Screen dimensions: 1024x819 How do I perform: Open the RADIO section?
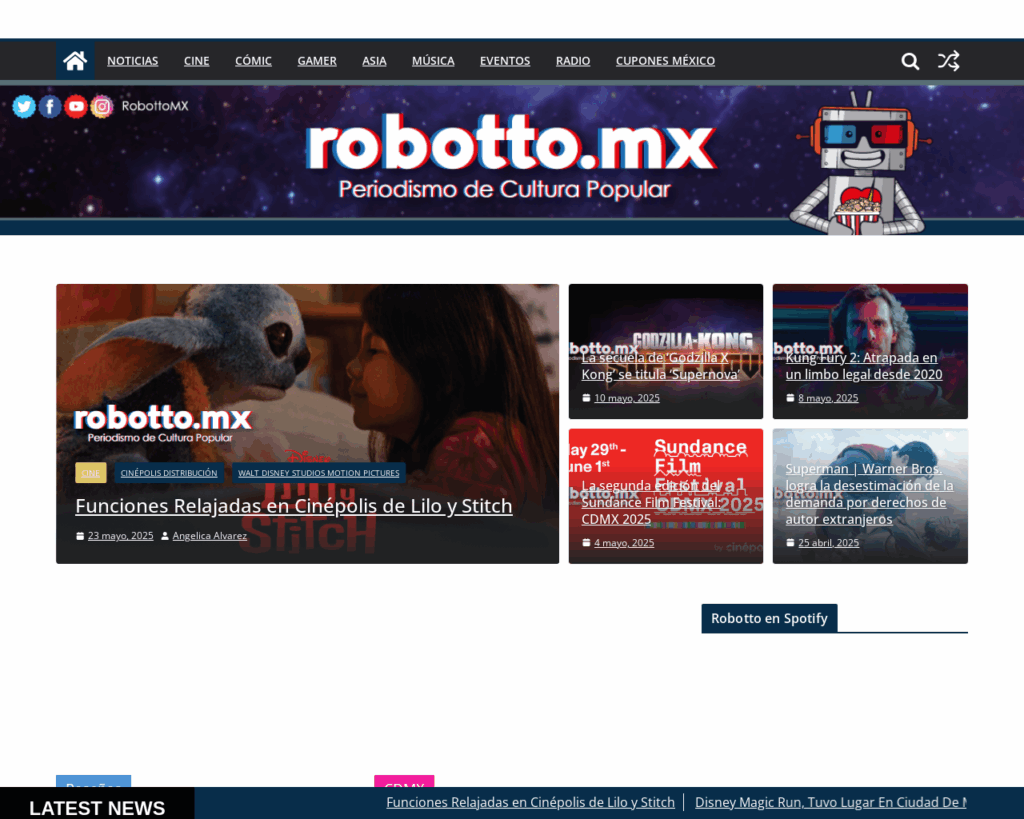[573, 60]
